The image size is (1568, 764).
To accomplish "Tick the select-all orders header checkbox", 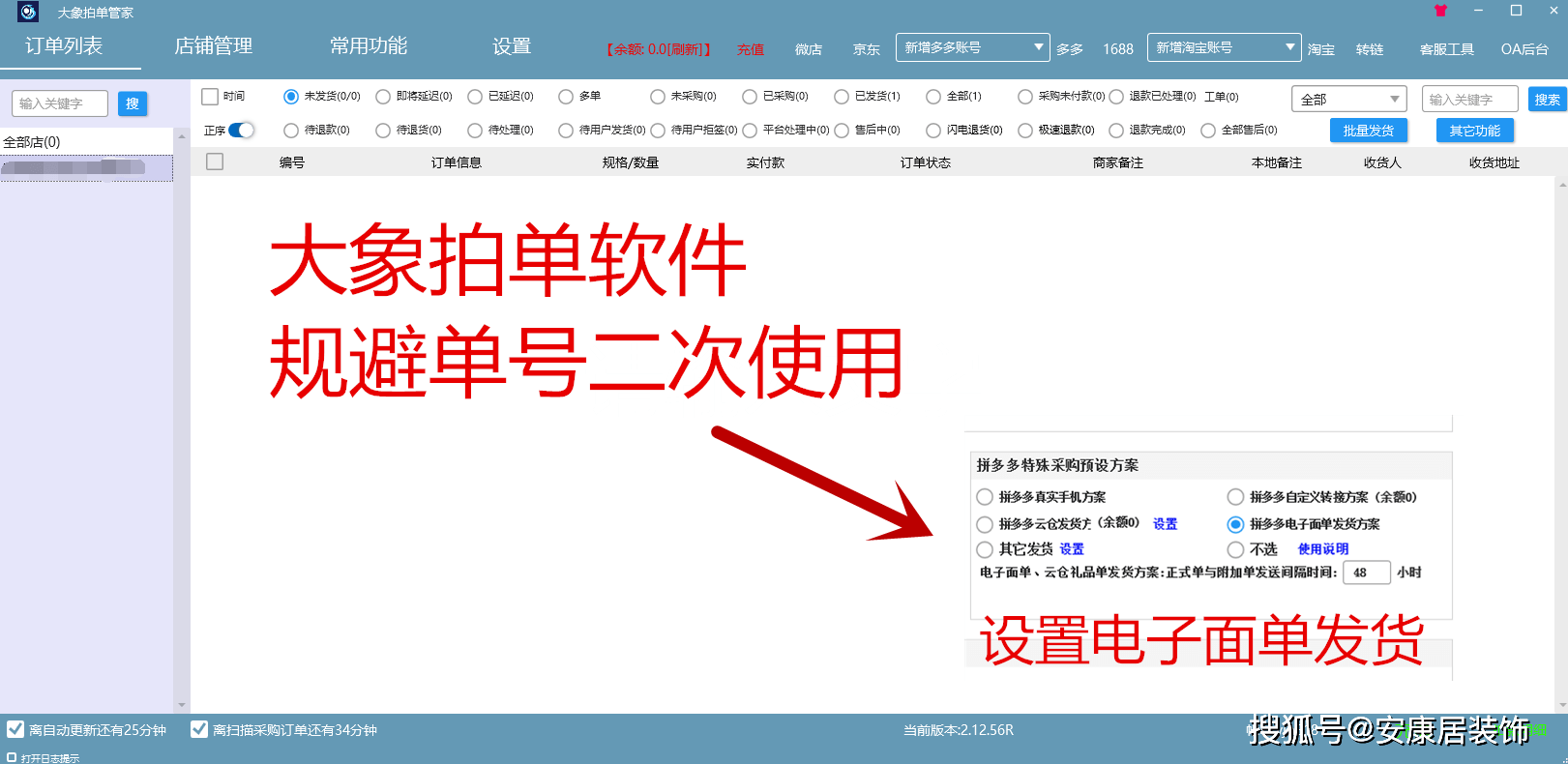I will pos(215,162).
